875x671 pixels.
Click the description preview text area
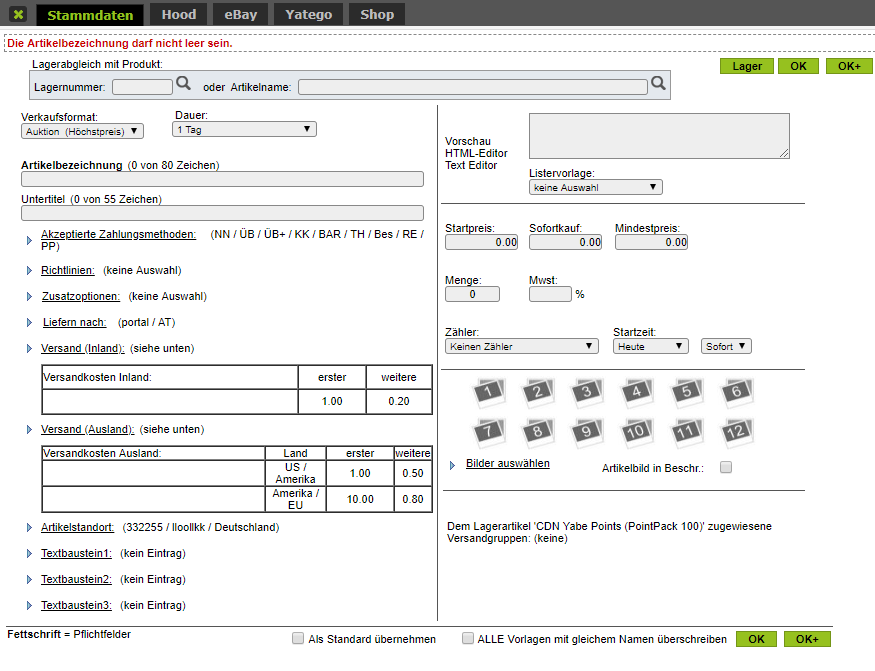click(x=659, y=136)
